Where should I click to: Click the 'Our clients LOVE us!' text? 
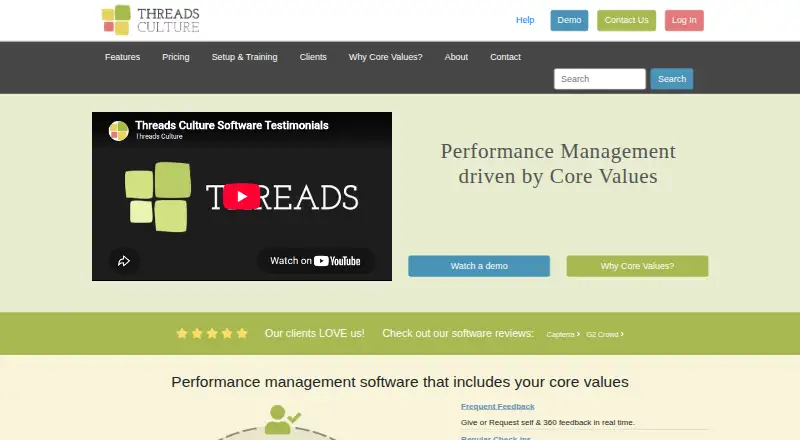pyautogui.click(x=314, y=333)
